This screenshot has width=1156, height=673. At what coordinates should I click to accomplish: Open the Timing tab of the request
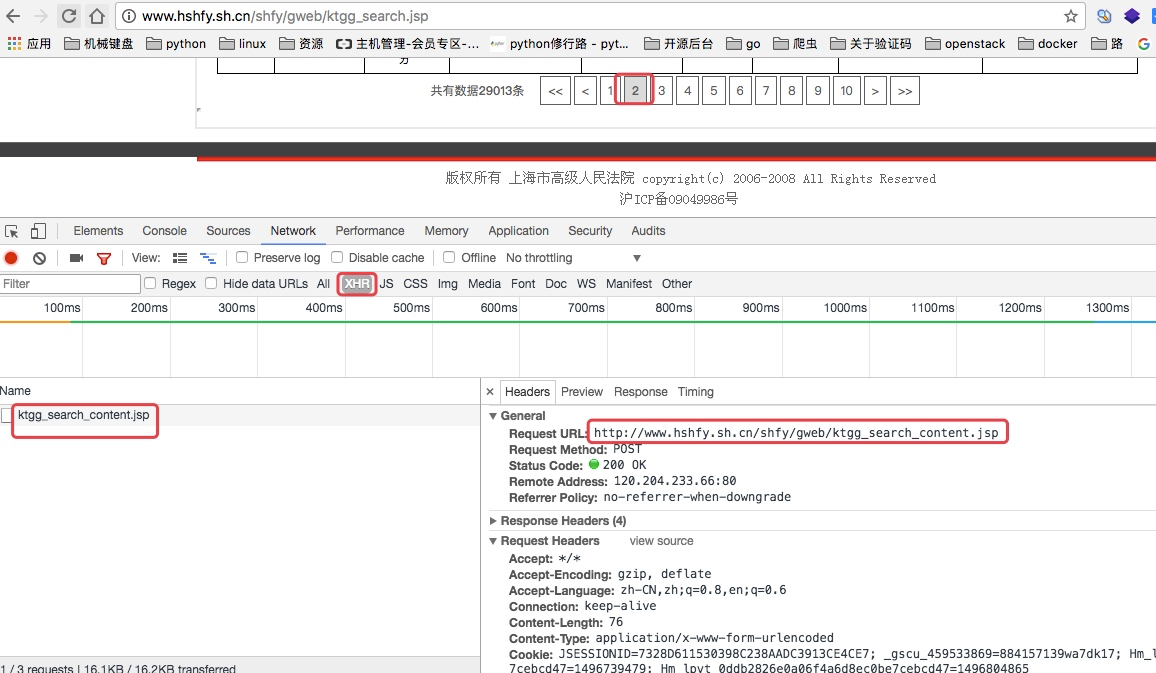pos(695,392)
